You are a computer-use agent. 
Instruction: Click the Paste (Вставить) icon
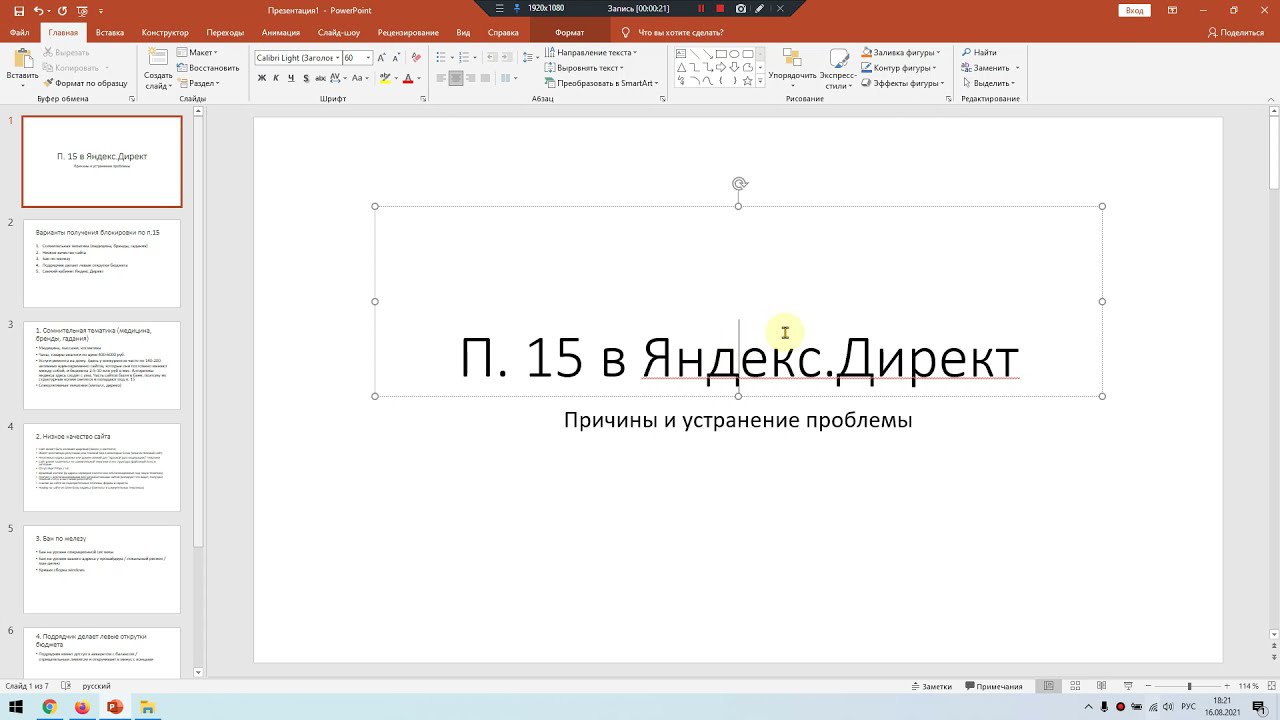pyautogui.click(x=22, y=60)
